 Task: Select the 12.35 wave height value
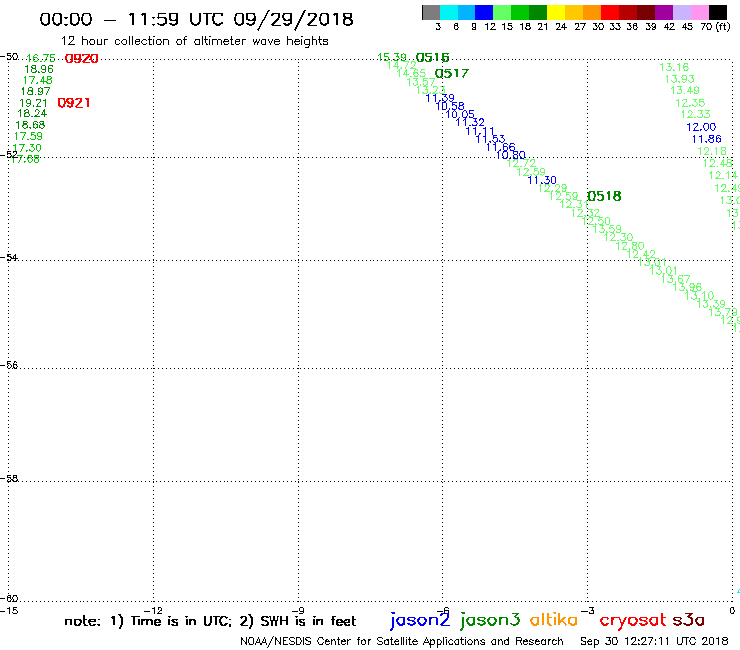(x=690, y=103)
